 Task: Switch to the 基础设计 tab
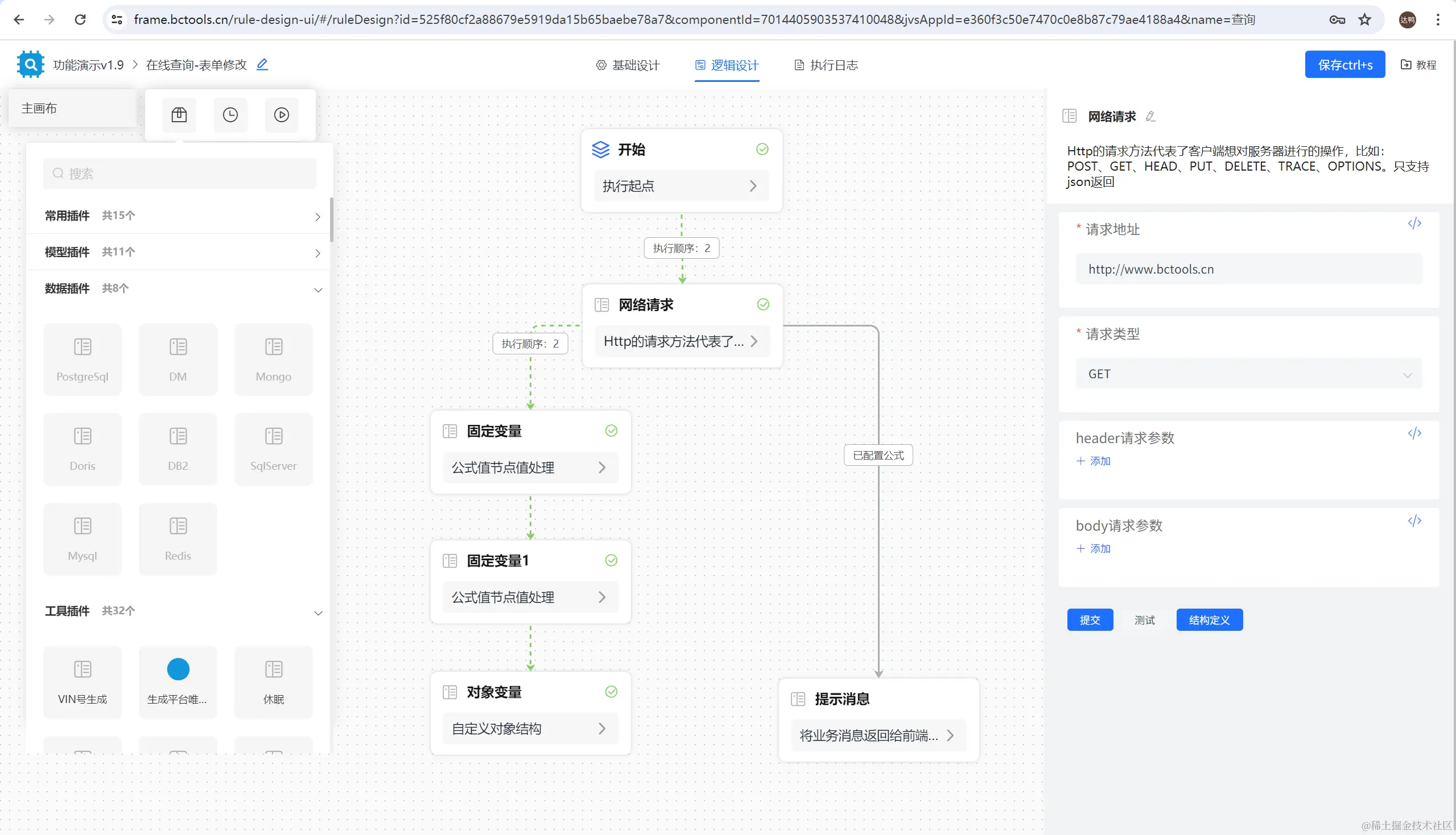[x=628, y=65]
